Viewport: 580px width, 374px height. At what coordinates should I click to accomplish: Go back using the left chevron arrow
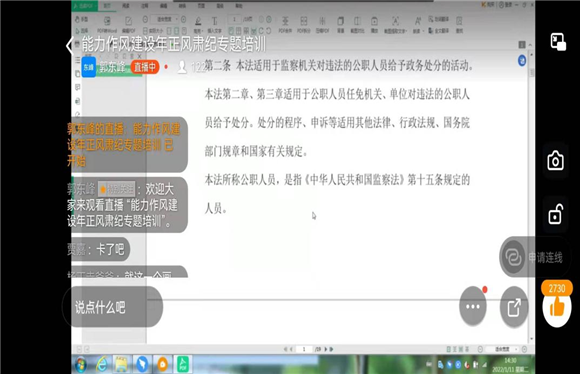(x=69, y=45)
